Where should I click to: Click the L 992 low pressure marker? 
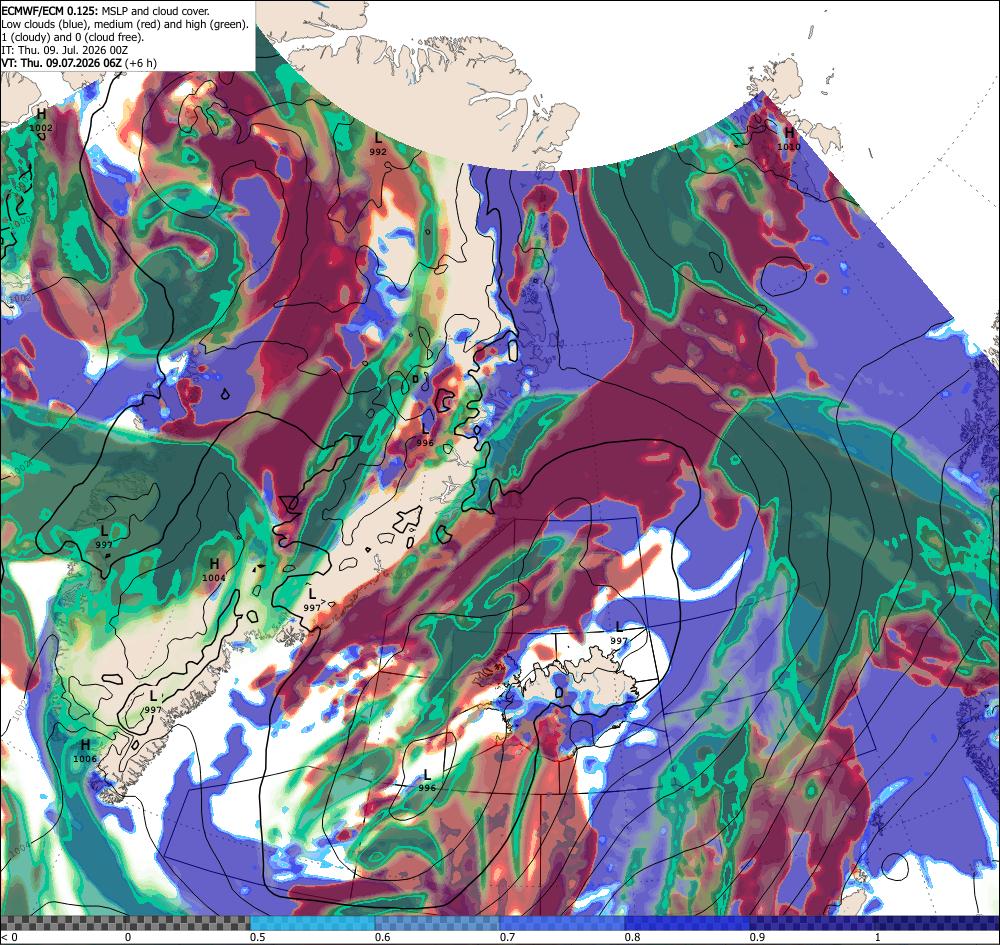378,144
